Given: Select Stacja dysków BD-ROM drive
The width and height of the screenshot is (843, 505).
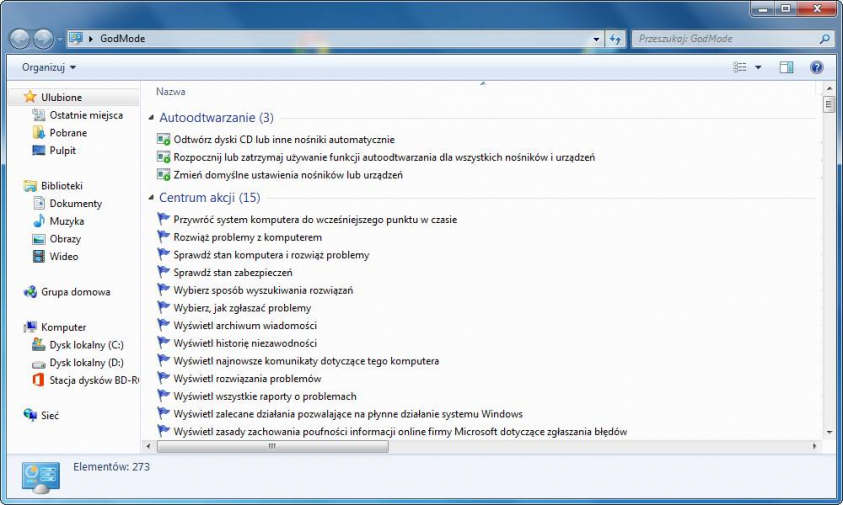Looking at the screenshot, I should pos(93,380).
